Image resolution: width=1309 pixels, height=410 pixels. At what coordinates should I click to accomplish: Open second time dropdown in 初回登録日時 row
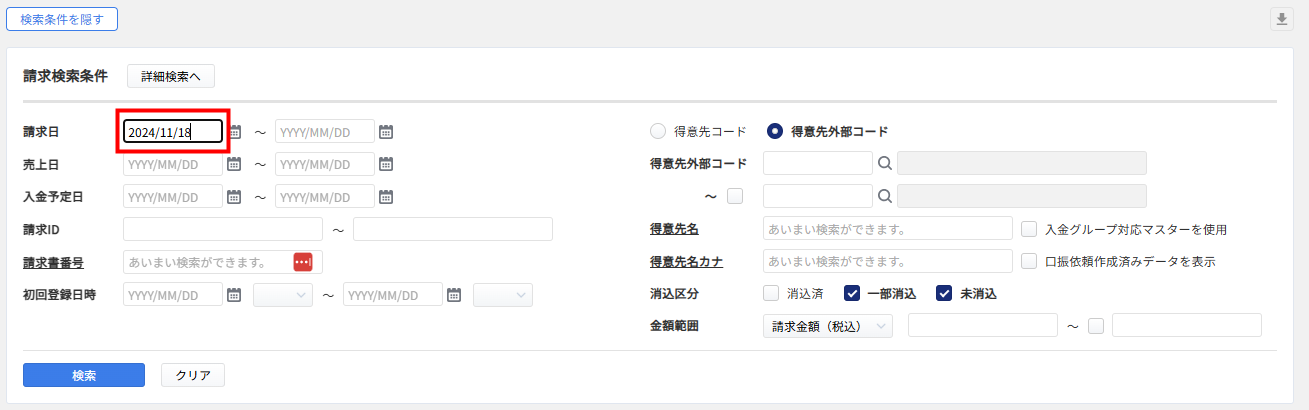click(502, 295)
